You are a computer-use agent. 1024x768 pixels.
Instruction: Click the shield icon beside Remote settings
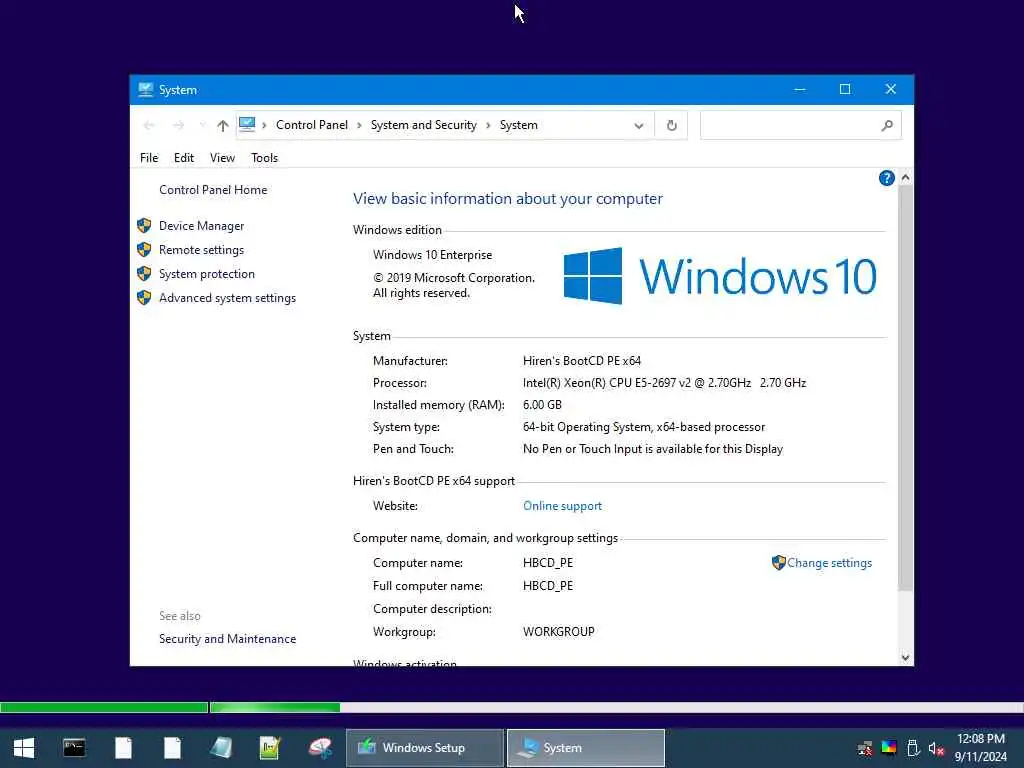[x=144, y=250]
